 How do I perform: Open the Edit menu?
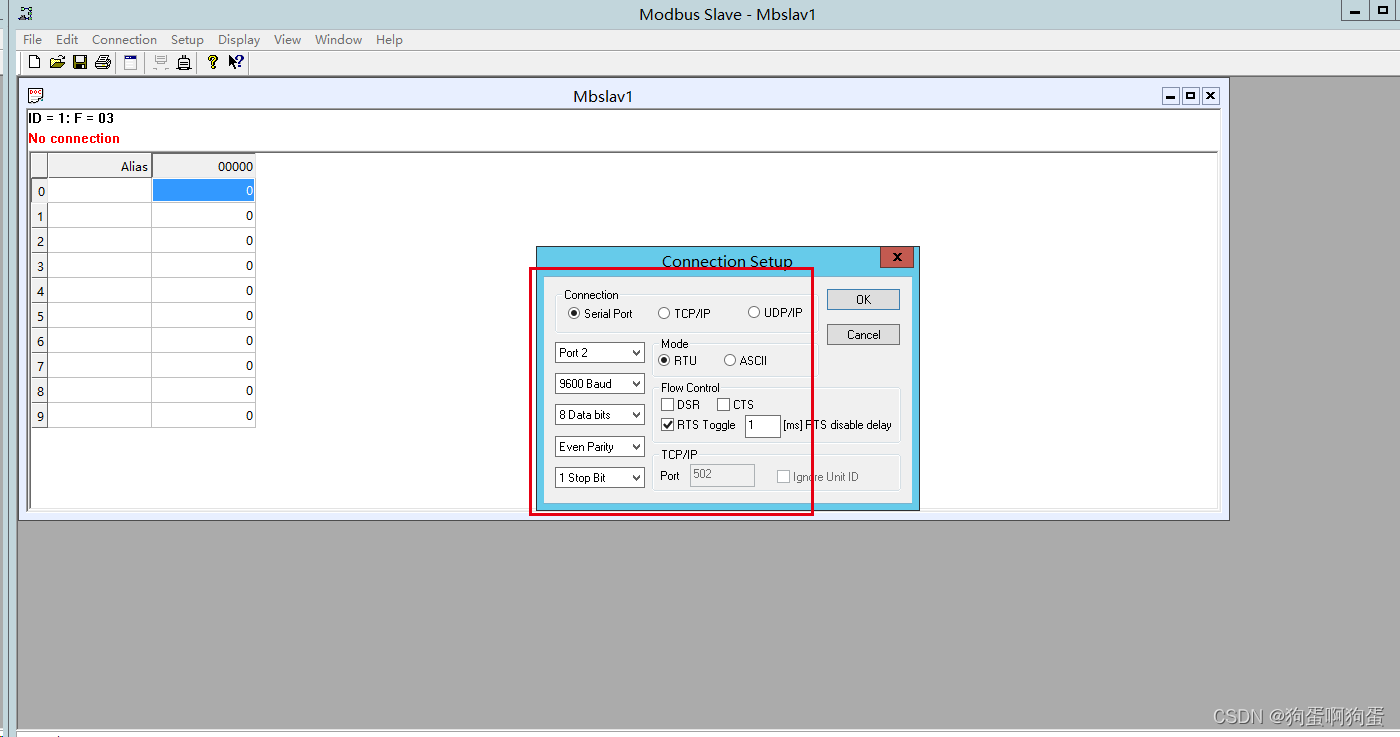pyautogui.click(x=67, y=40)
